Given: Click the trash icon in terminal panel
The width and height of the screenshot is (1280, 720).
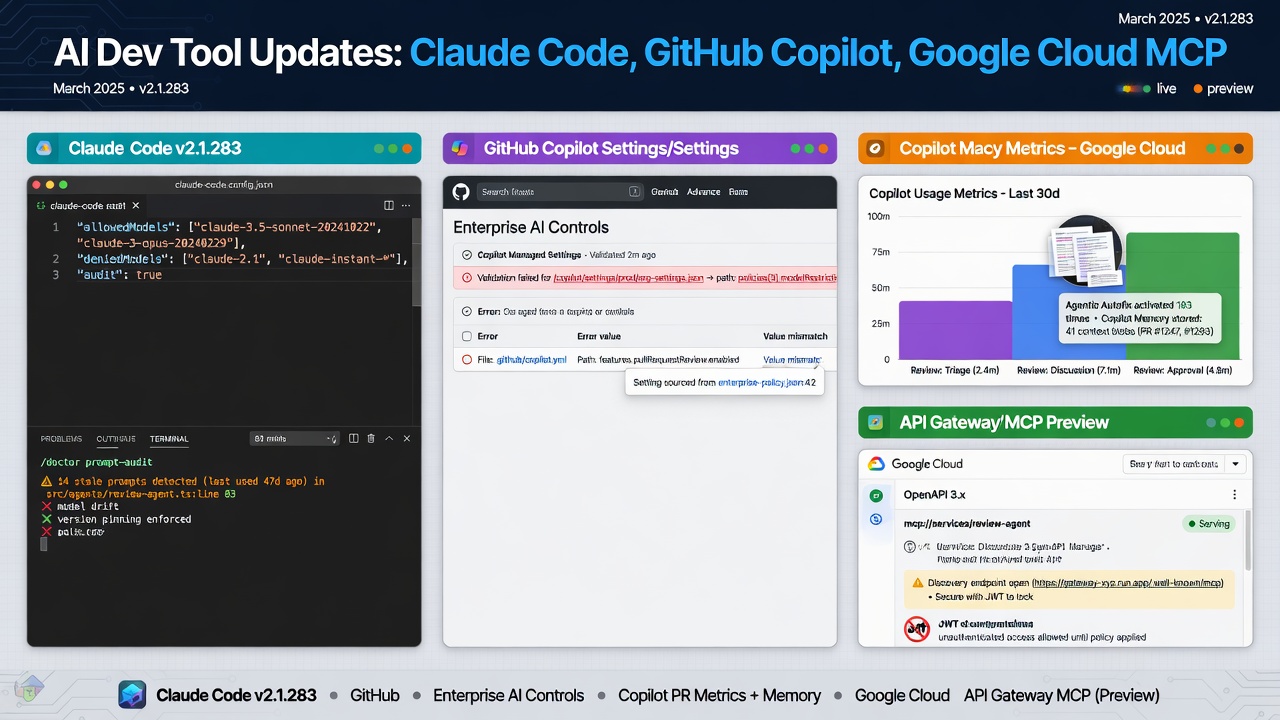Looking at the screenshot, I should (x=371, y=438).
